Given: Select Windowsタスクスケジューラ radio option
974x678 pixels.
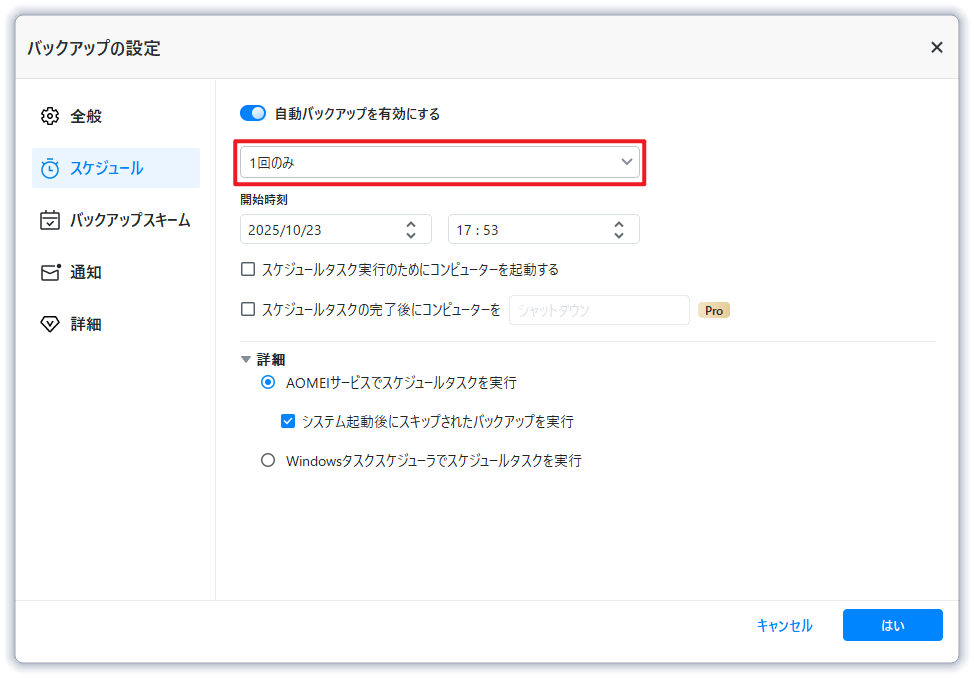Looking at the screenshot, I should click(x=268, y=460).
